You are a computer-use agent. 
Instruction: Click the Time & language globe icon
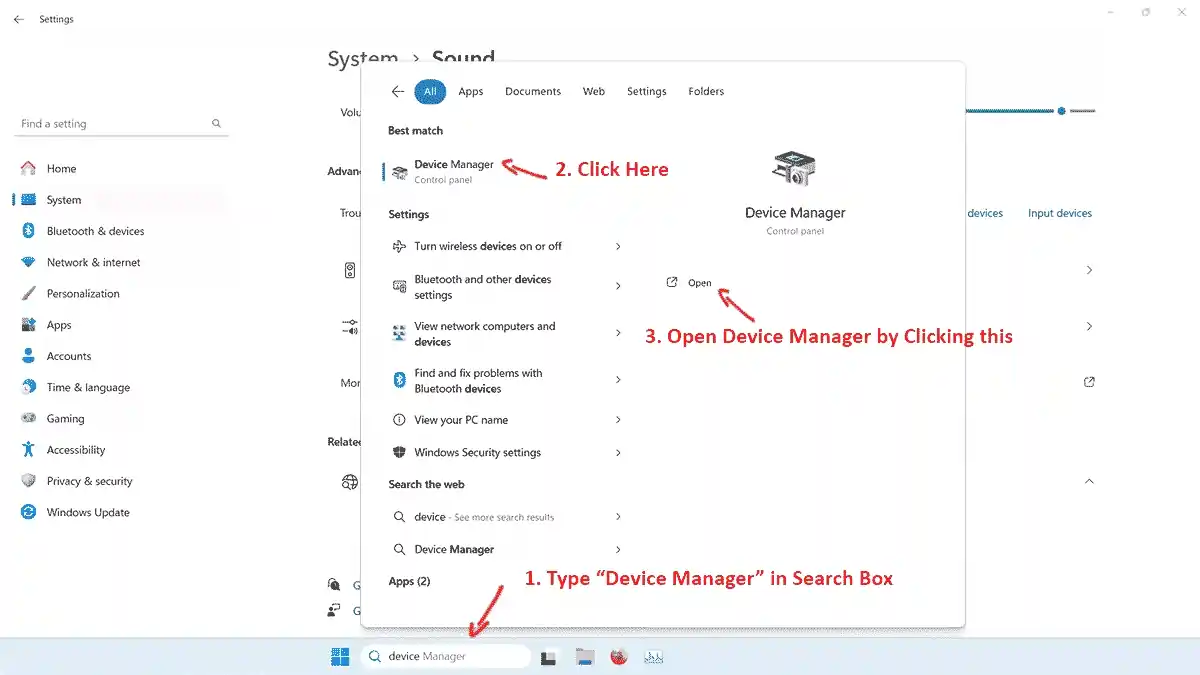click(28, 387)
